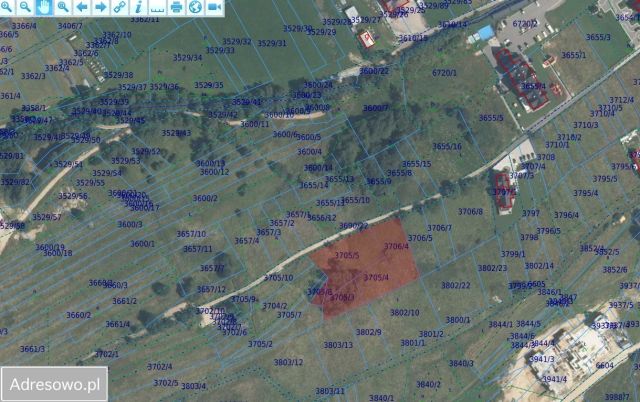Click parcel label 3840/3
This screenshot has height=402, width=640.
[x=461, y=363]
